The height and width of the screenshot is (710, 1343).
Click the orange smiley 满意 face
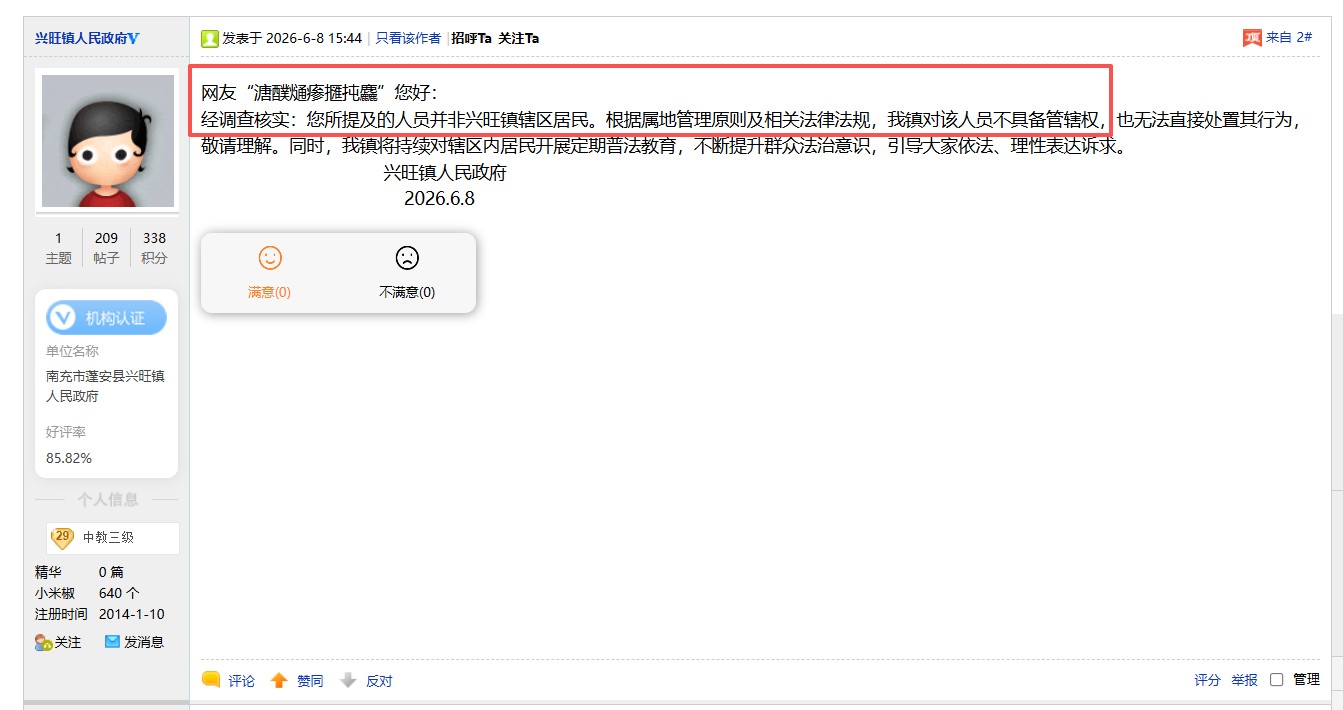coord(270,258)
